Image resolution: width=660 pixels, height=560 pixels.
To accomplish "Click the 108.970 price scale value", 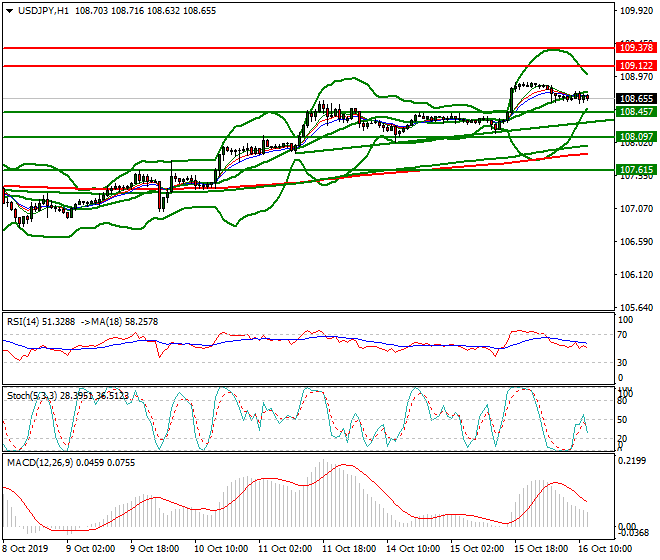I will pyautogui.click(x=636, y=77).
